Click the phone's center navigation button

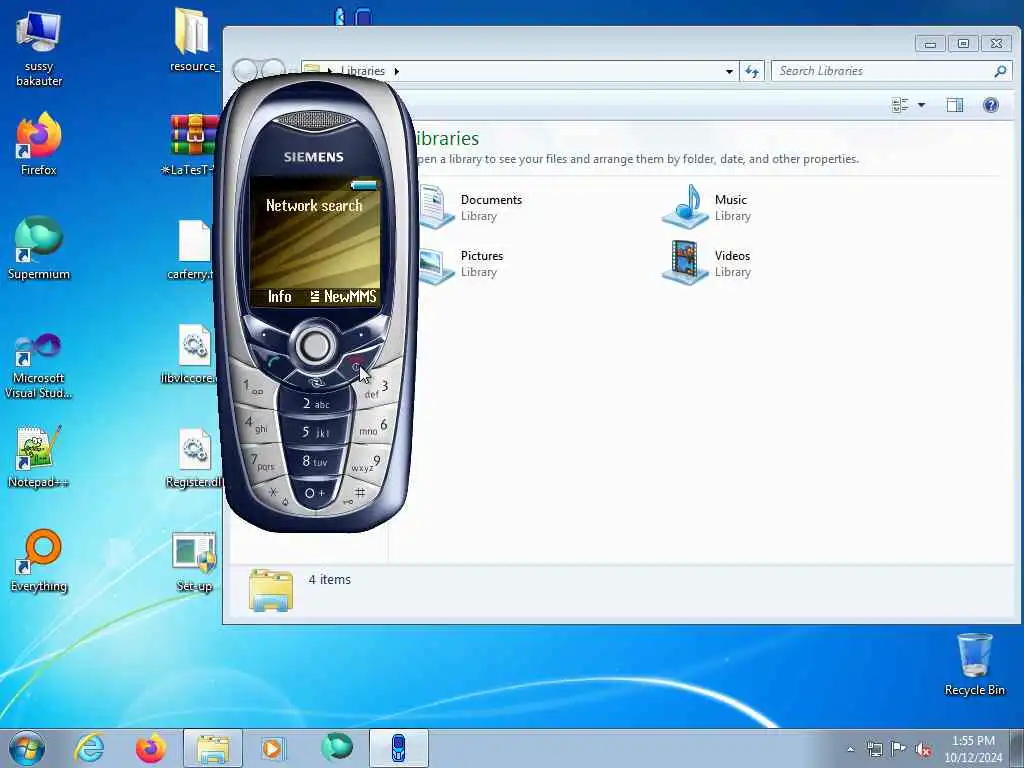coord(315,345)
